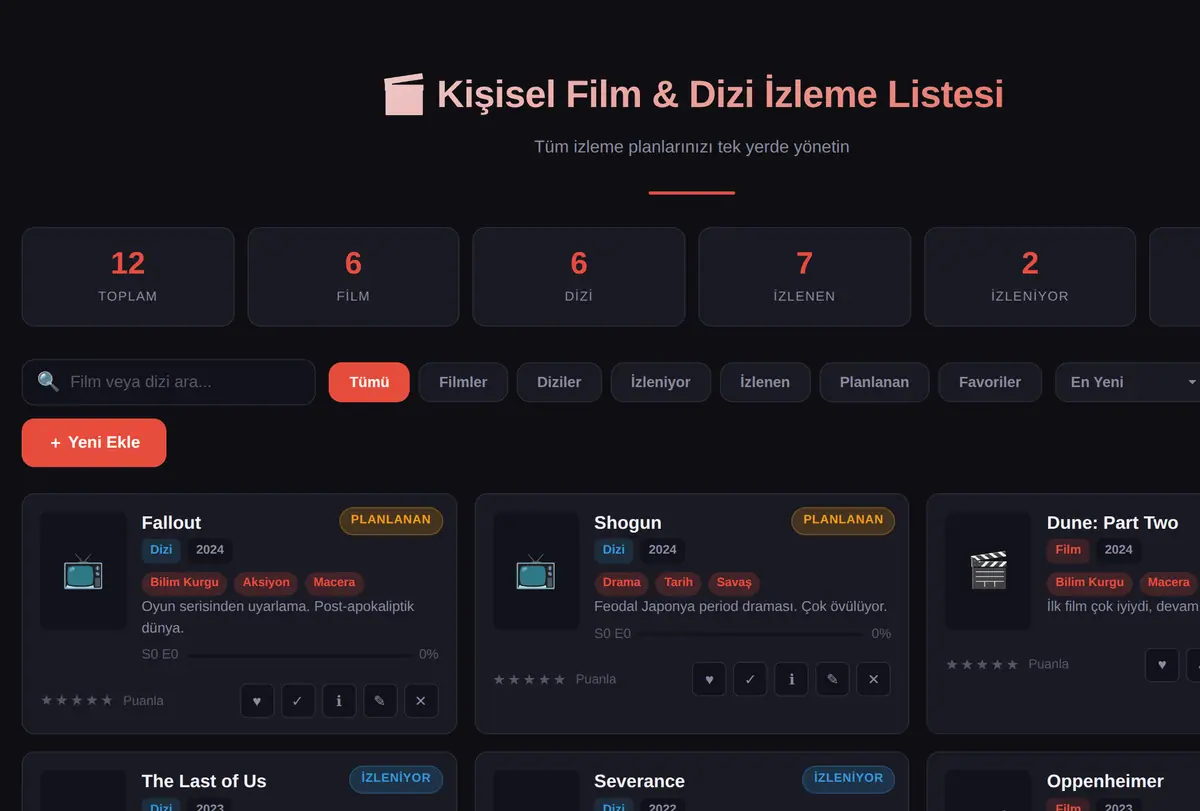Delete Shogun with the X icon

pos(873,679)
